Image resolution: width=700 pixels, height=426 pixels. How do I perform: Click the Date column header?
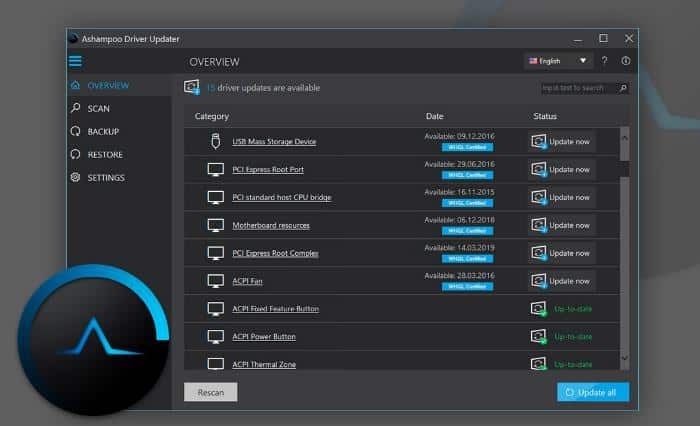[x=434, y=116]
